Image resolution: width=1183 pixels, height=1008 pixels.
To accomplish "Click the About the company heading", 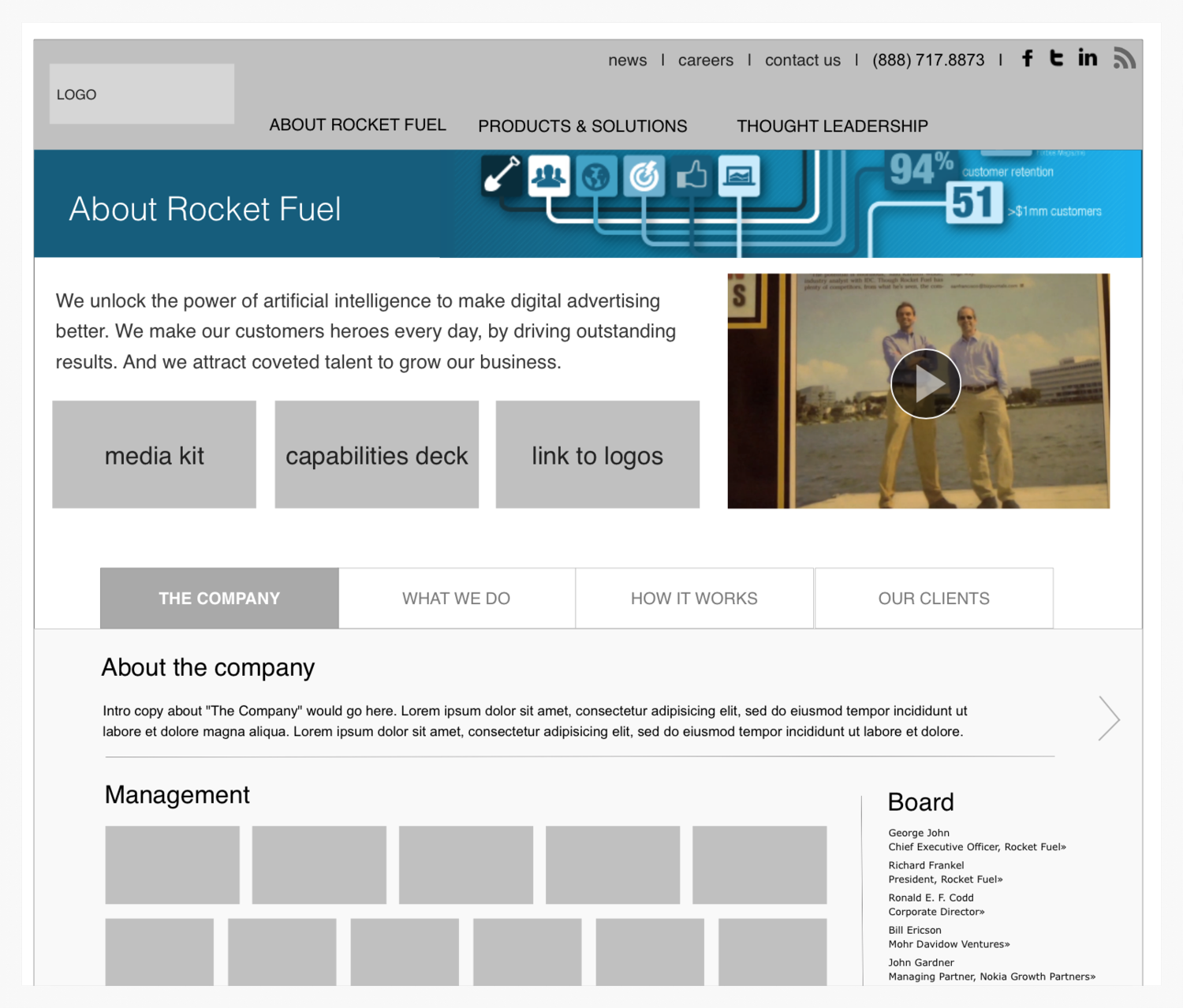I will click(208, 667).
